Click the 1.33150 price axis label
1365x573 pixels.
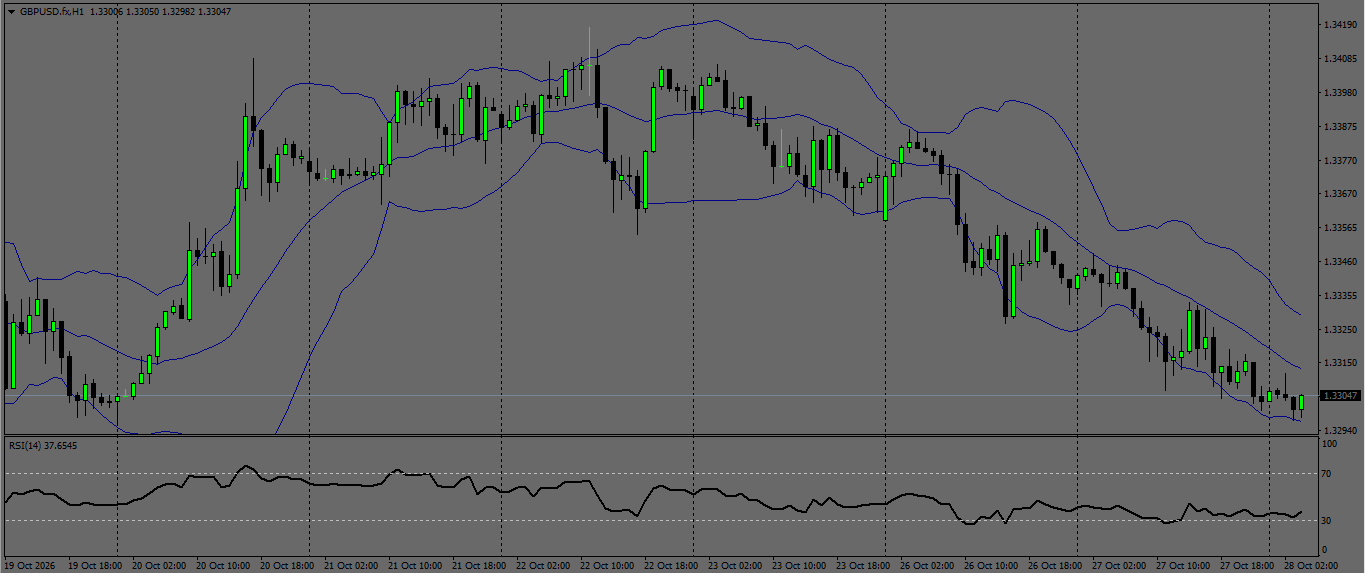click(x=1339, y=362)
